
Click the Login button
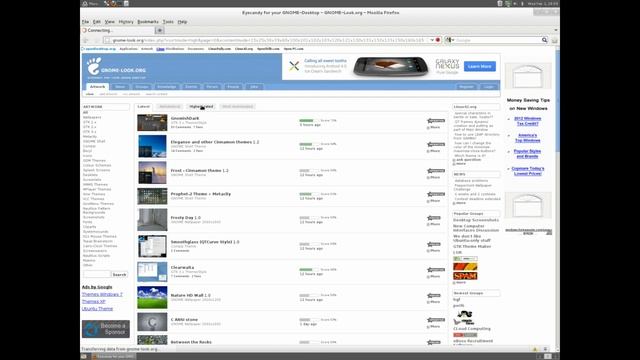[489, 87]
